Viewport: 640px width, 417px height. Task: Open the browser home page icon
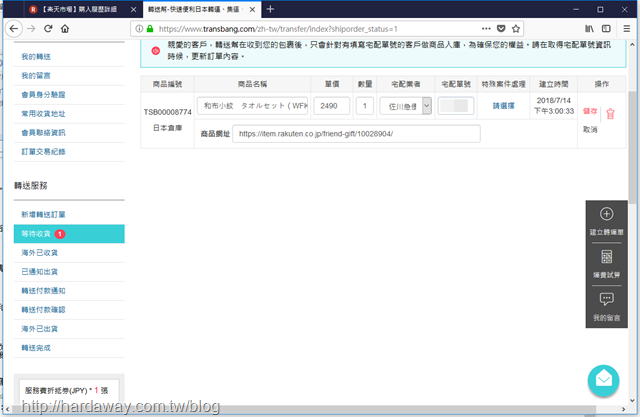[65, 29]
